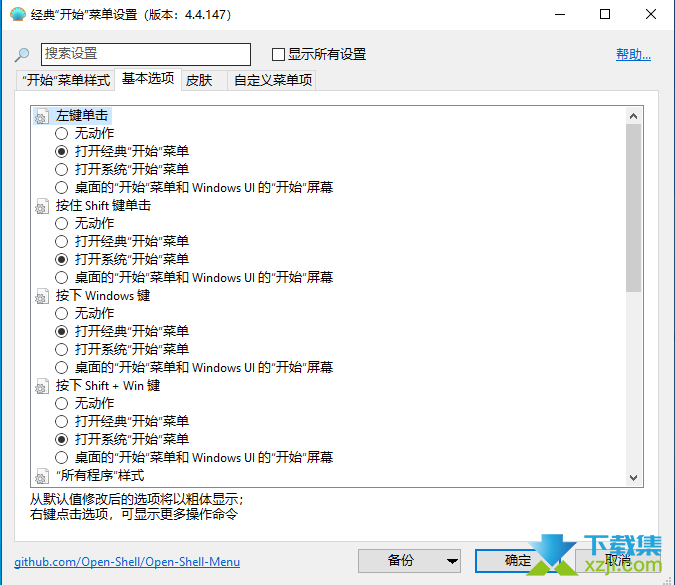Click the settings icon beside 按下 Shift + Win 键
This screenshot has width=675, height=585.
tap(41, 386)
